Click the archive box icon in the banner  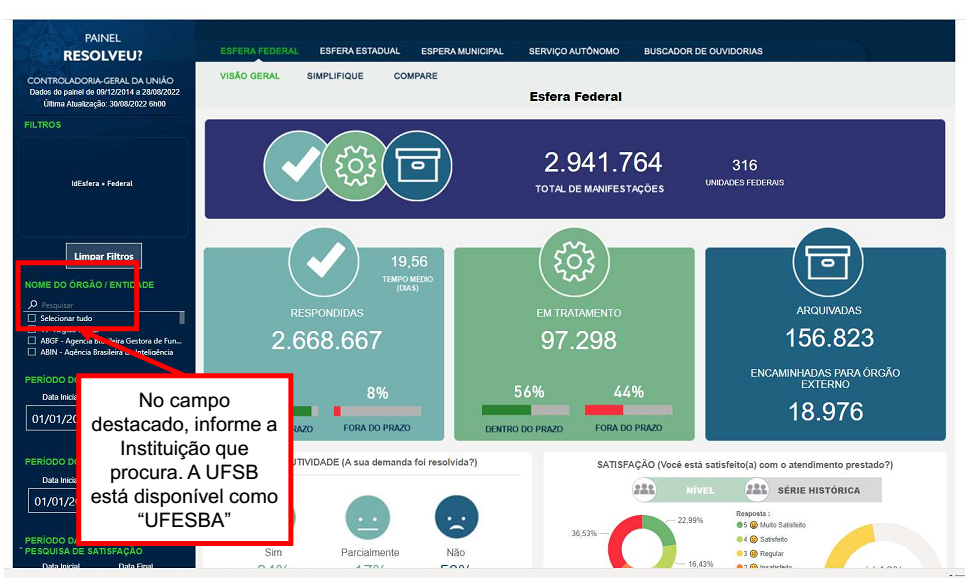pyautogui.click(x=418, y=166)
